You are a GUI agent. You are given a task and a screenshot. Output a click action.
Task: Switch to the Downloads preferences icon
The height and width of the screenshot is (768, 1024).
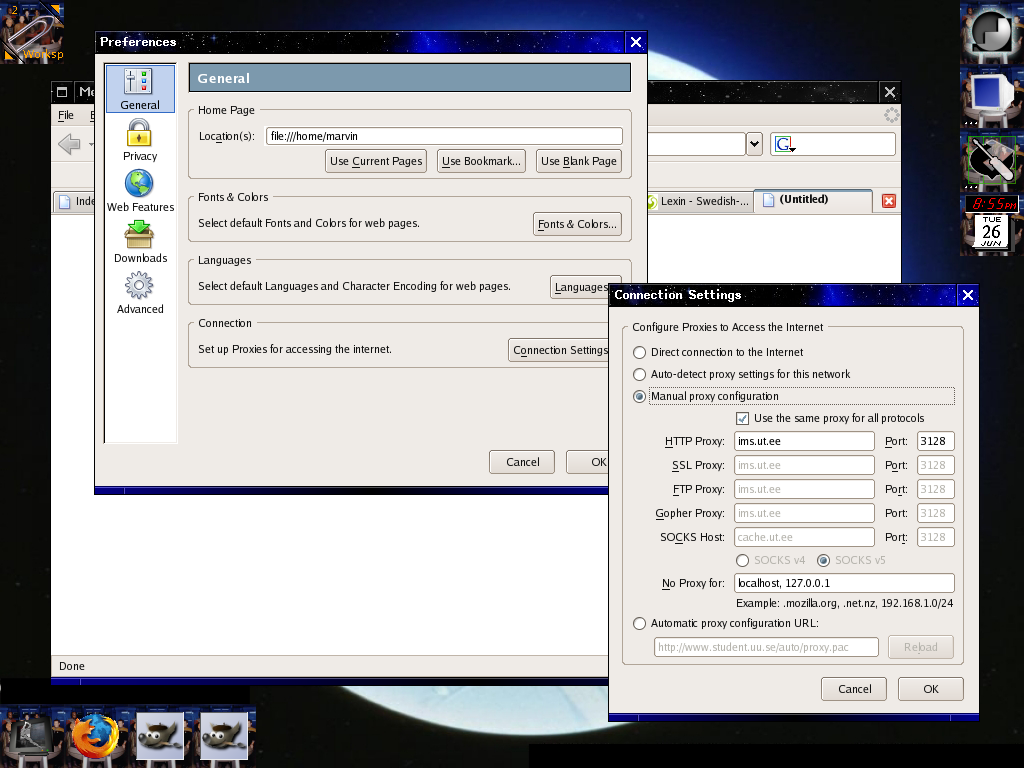[140, 241]
